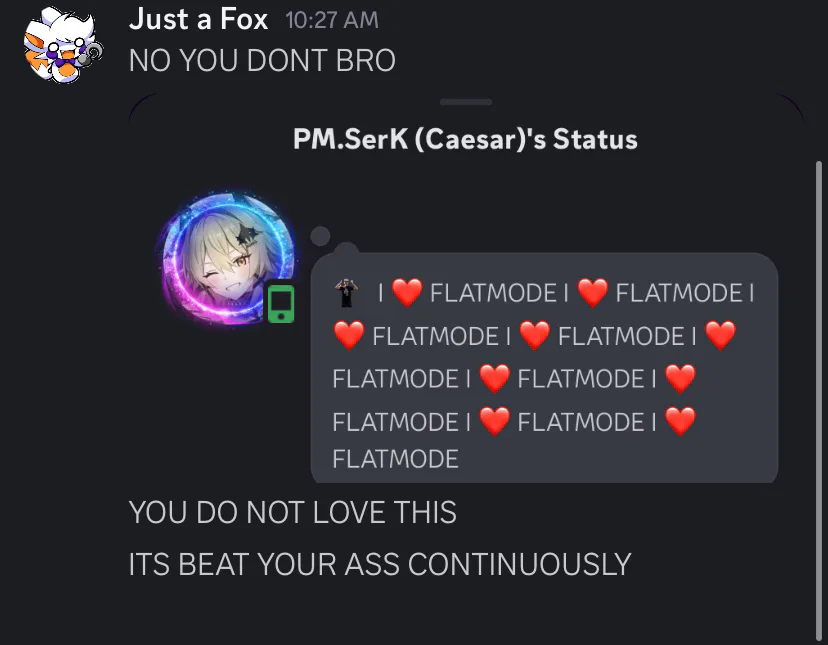Image resolution: width=828 pixels, height=645 pixels.
Task: Open the embedded status screenshot image
Action: pos(466,288)
